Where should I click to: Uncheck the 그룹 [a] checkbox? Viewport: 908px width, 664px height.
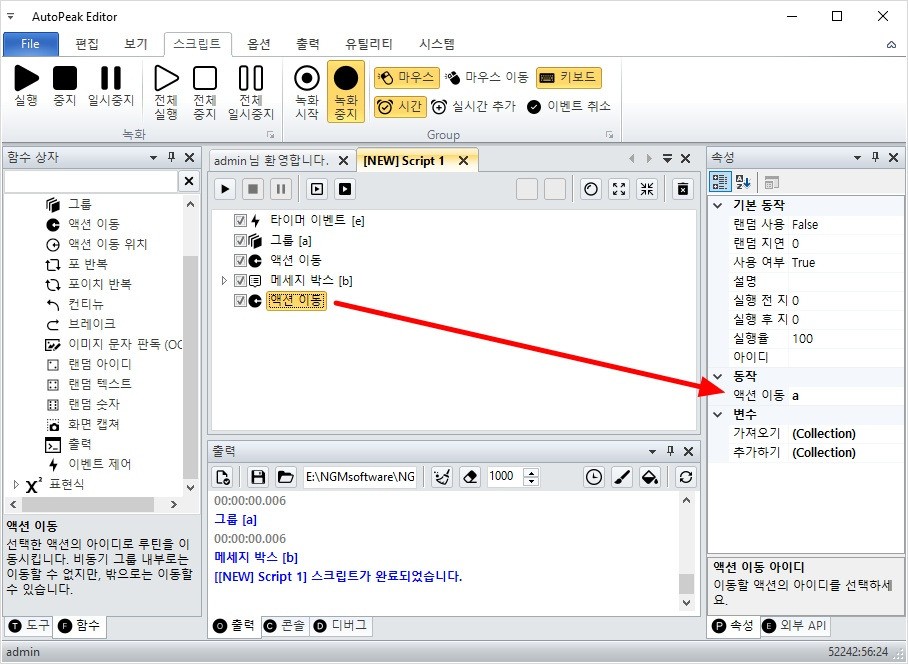240,240
